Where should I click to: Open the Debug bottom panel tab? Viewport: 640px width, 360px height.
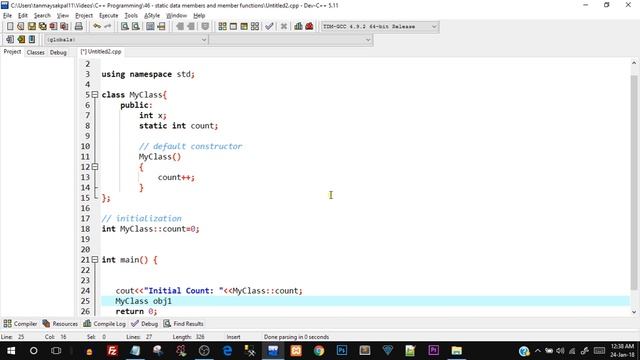point(144,324)
